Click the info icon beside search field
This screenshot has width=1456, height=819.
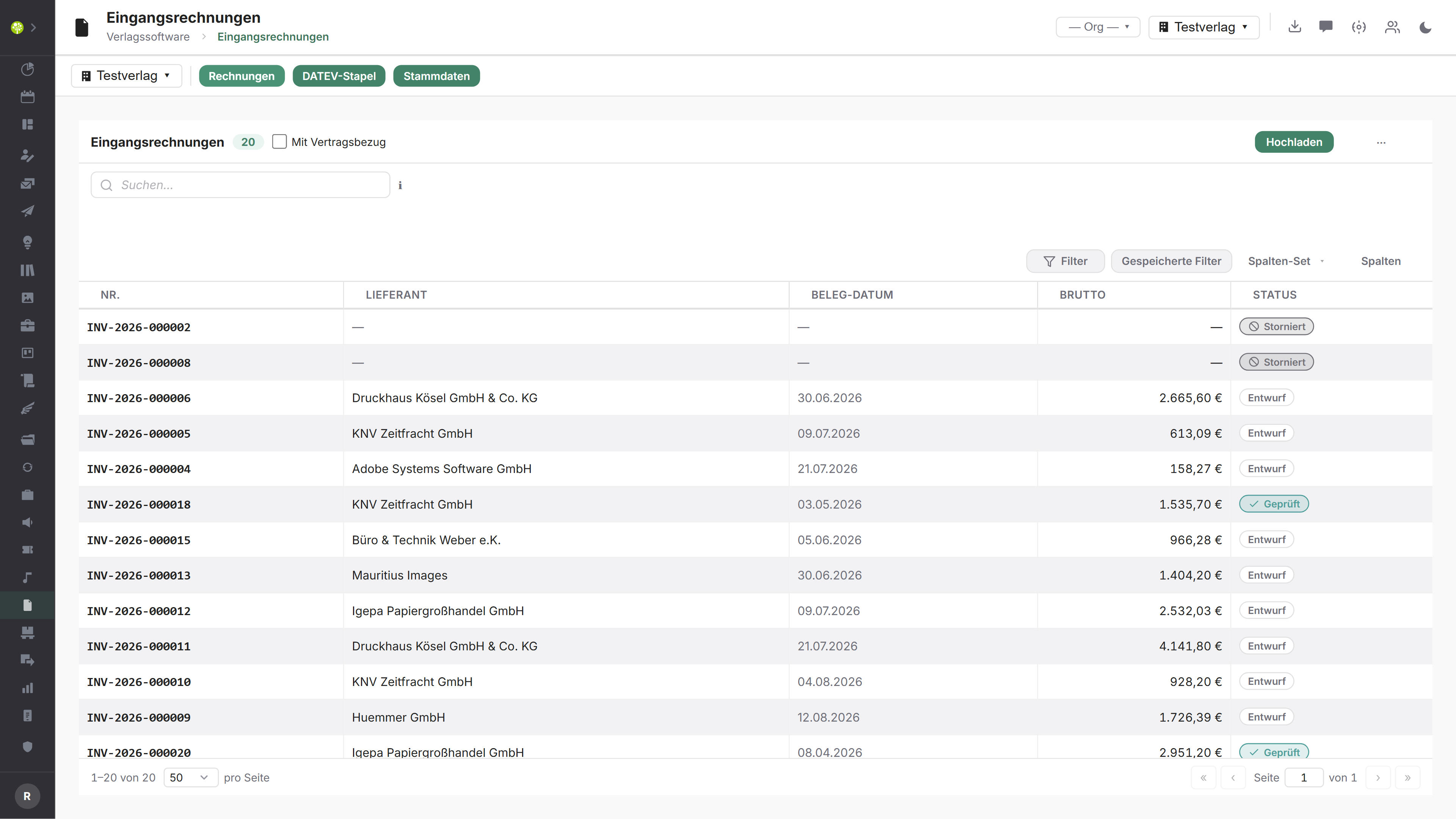pos(400,185)
